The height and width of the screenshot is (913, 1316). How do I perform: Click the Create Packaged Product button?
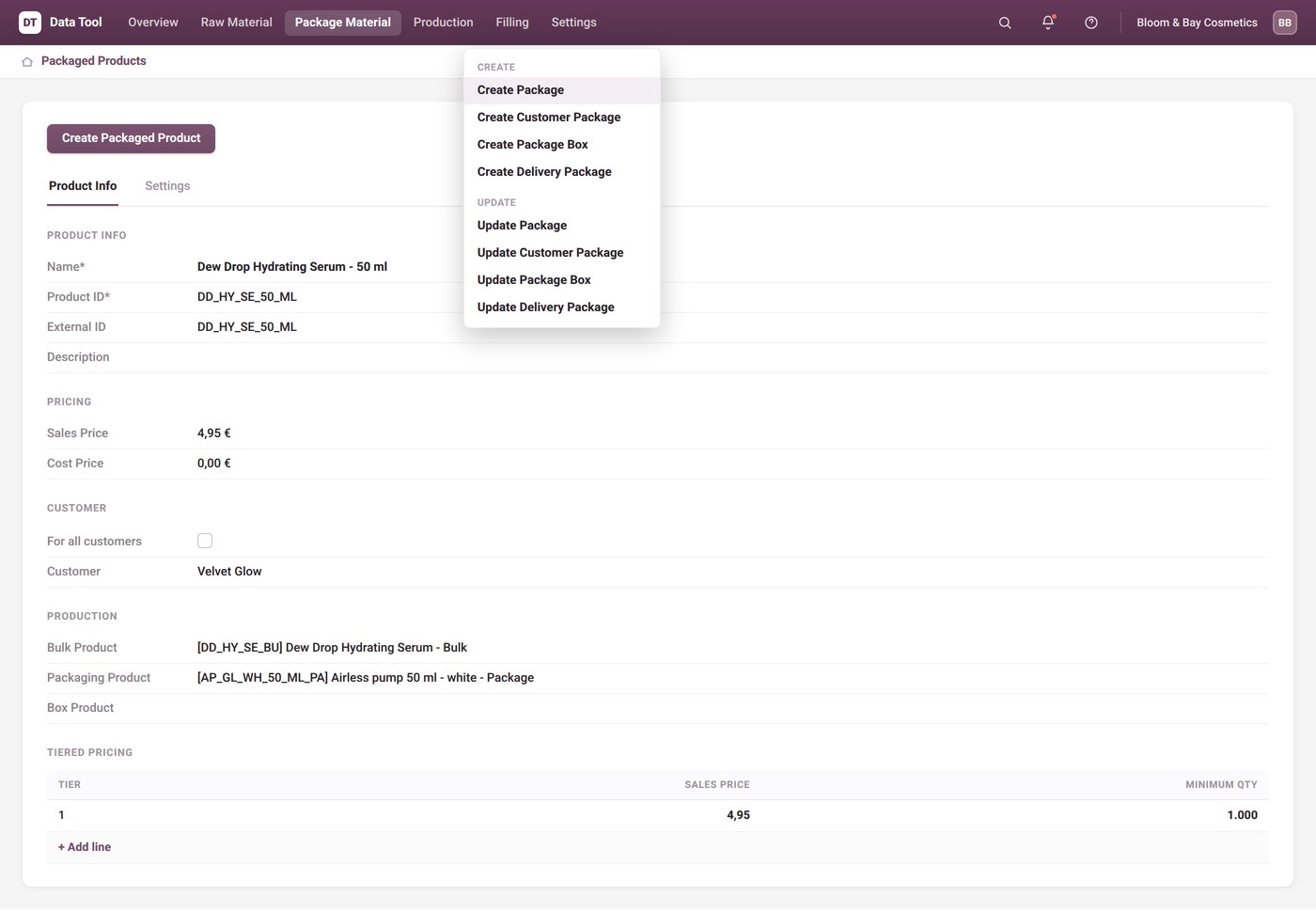(132, 138)
